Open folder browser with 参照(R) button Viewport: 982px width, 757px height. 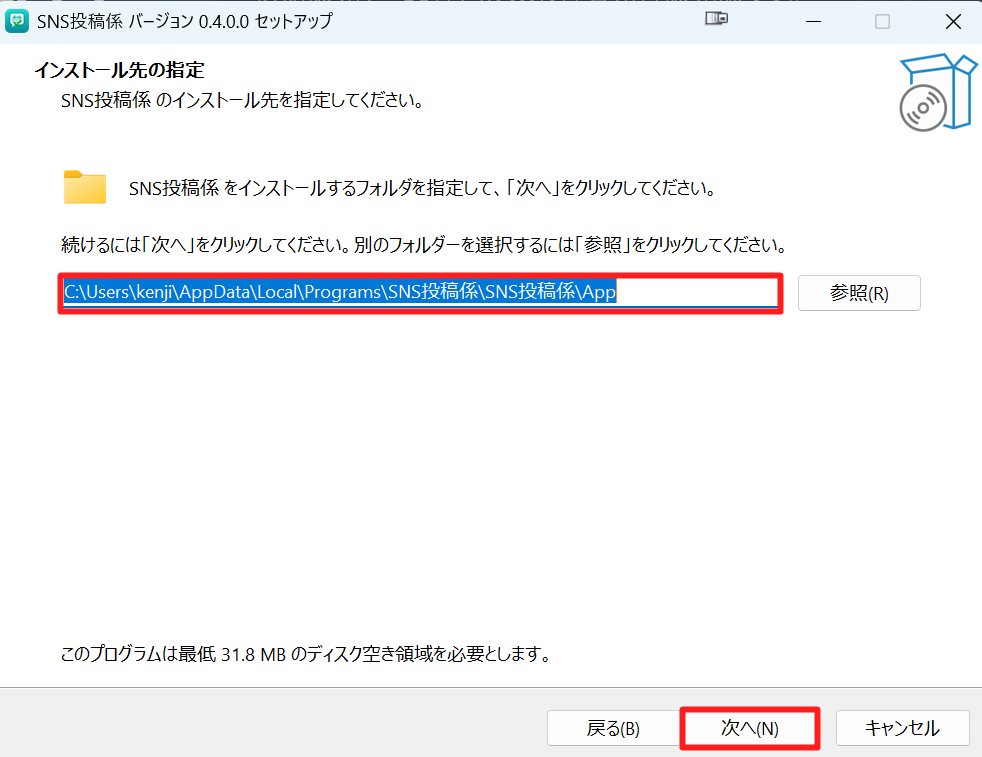[x=859, y=293]
